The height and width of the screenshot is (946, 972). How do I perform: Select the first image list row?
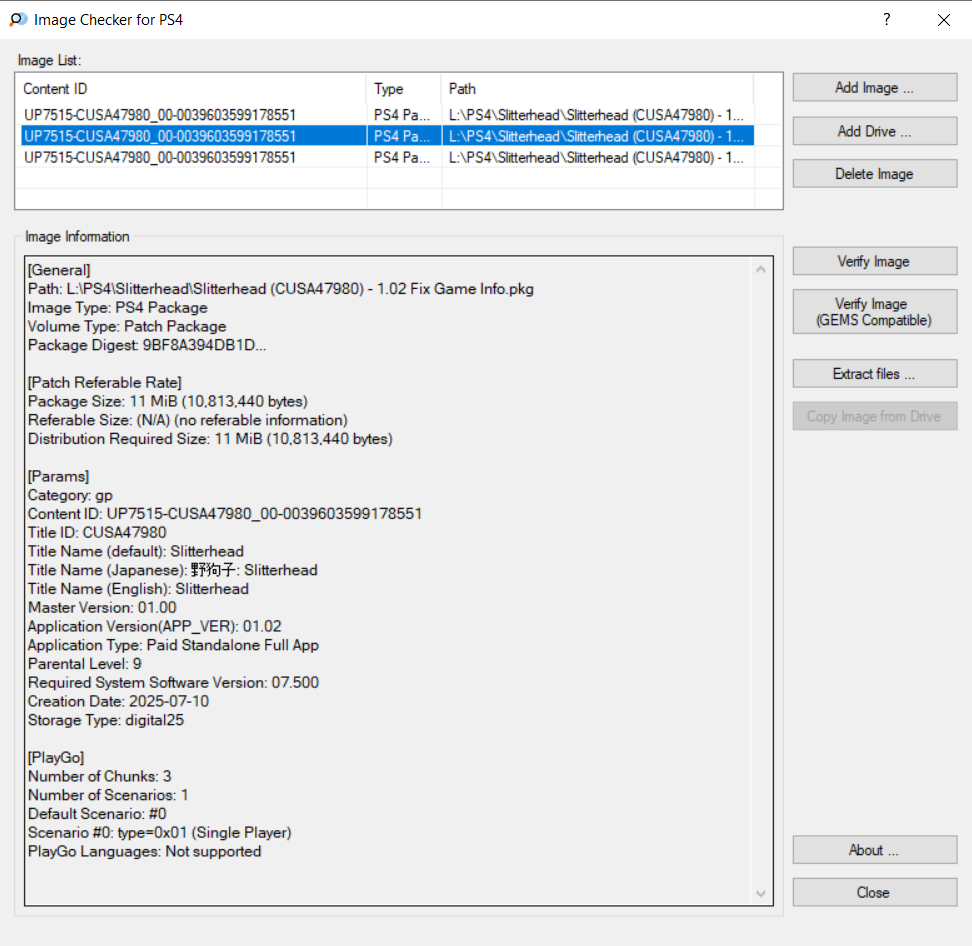click(x=387, y=115)
